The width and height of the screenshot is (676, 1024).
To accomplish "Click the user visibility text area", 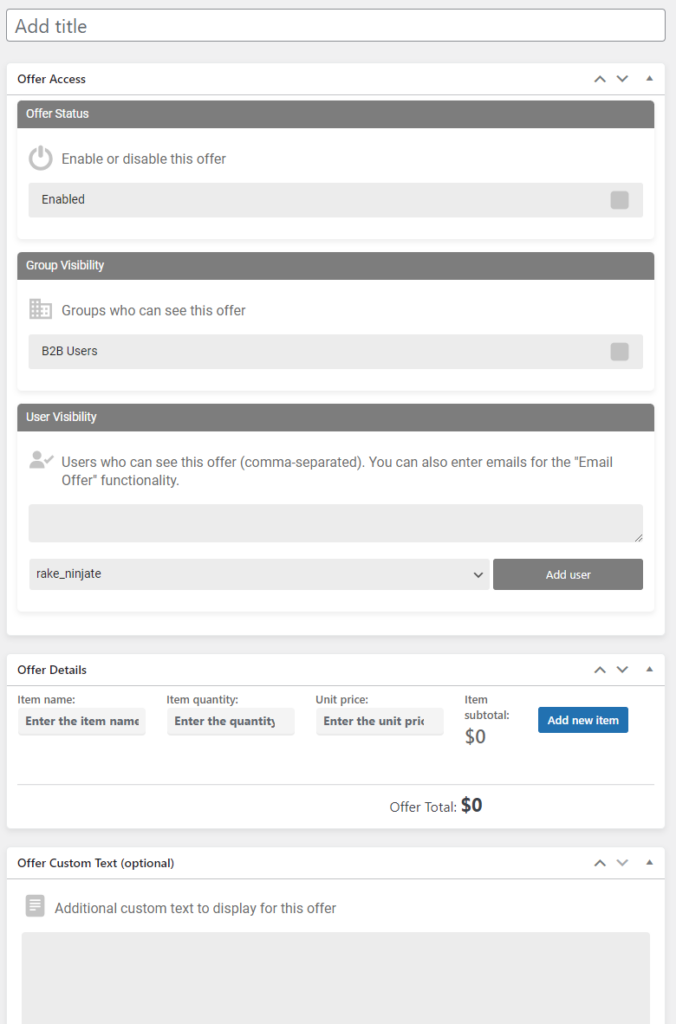I will tap(336, 522).
